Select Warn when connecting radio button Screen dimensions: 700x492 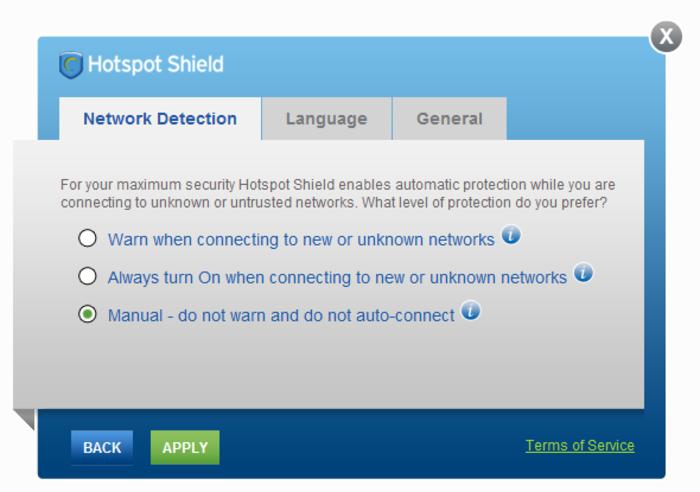coord(88,238)
